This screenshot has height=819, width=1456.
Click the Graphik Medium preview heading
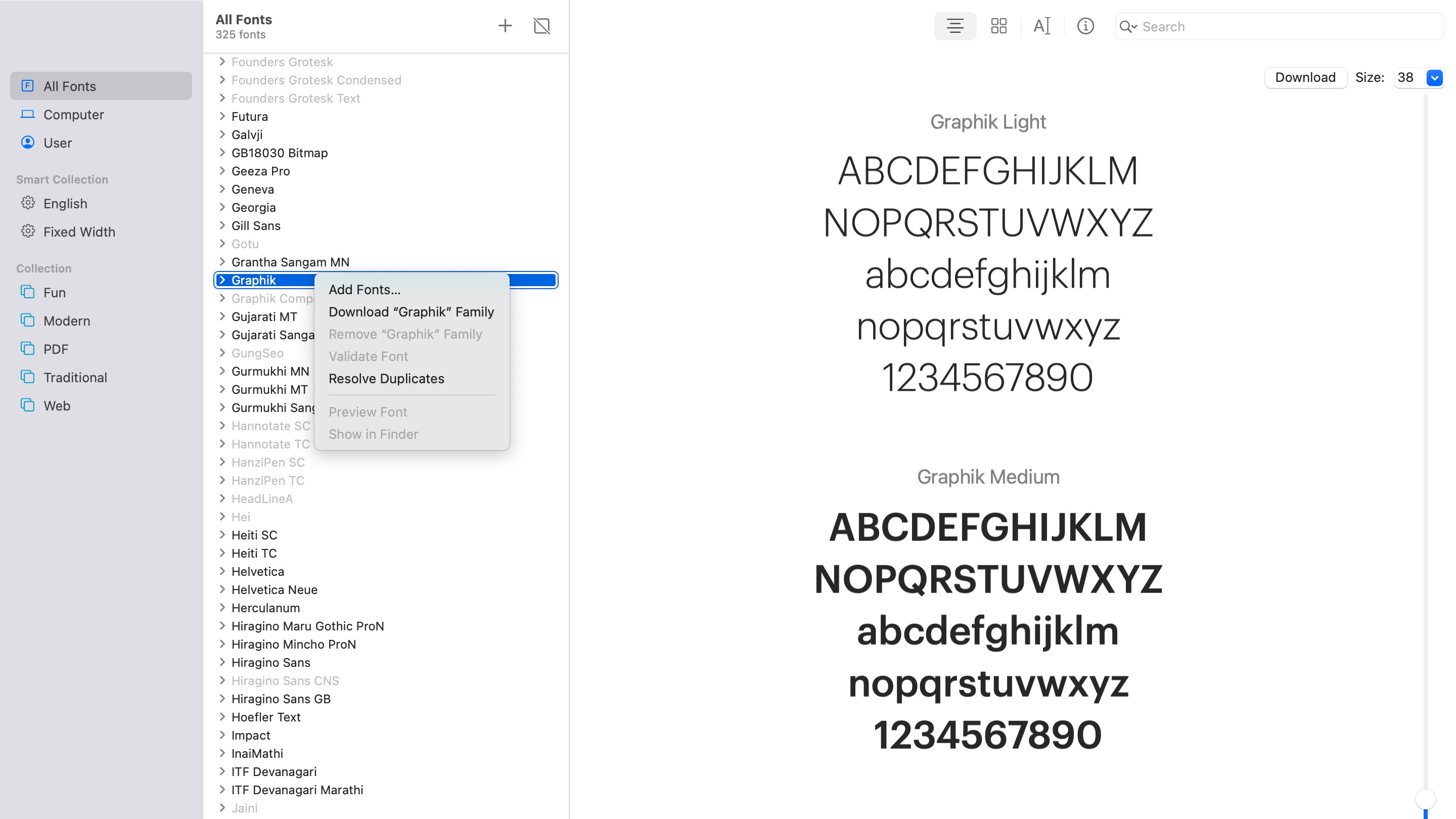pos(987,476)
